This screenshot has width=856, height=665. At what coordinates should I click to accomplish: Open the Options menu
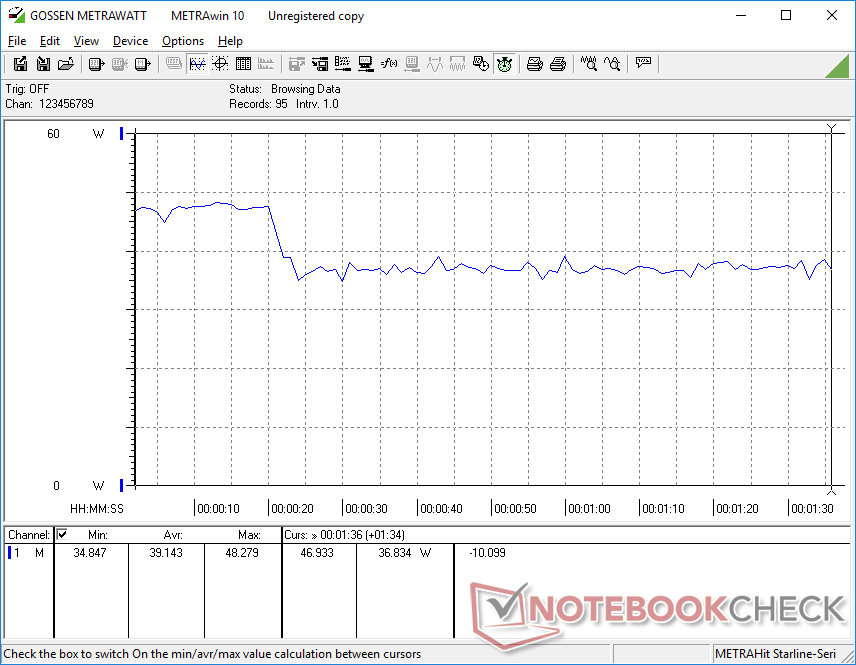tap(183, 41)
